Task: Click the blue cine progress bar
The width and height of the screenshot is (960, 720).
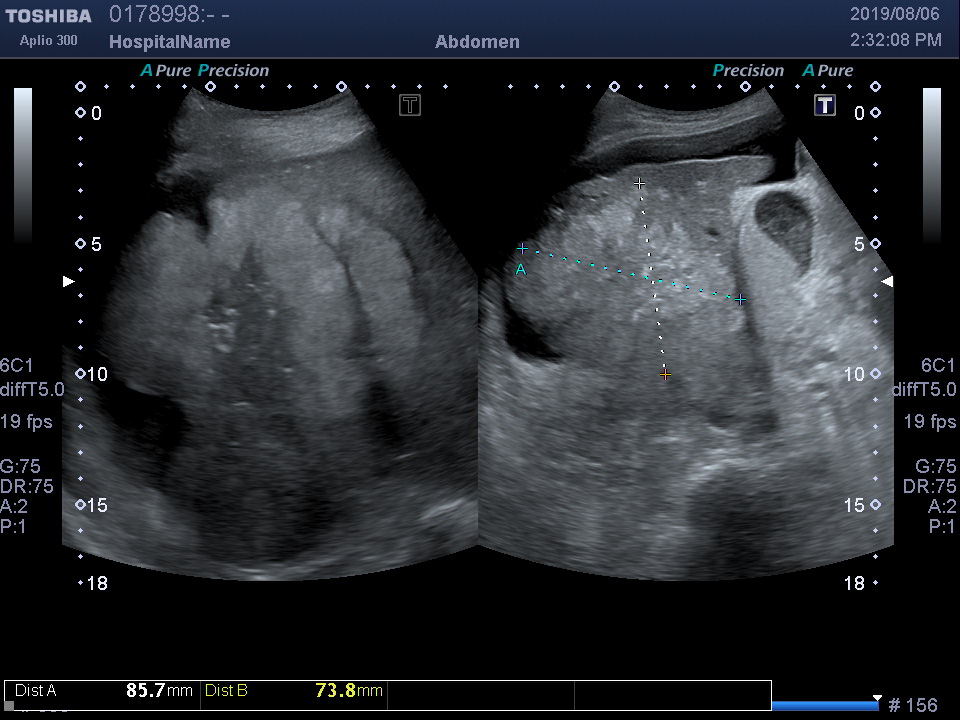Action: 825,706
